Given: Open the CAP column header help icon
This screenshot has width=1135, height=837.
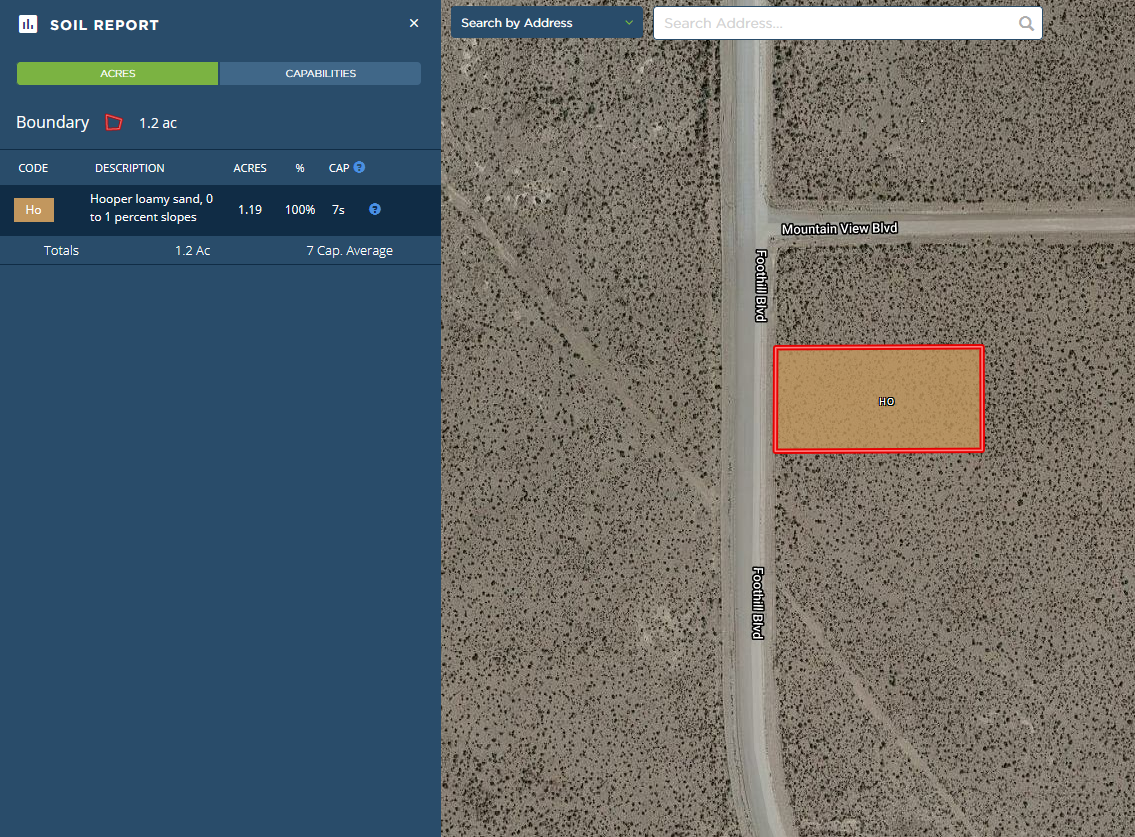Looking at the screenshot, I should pyautogui.click(x=359, y=167).
